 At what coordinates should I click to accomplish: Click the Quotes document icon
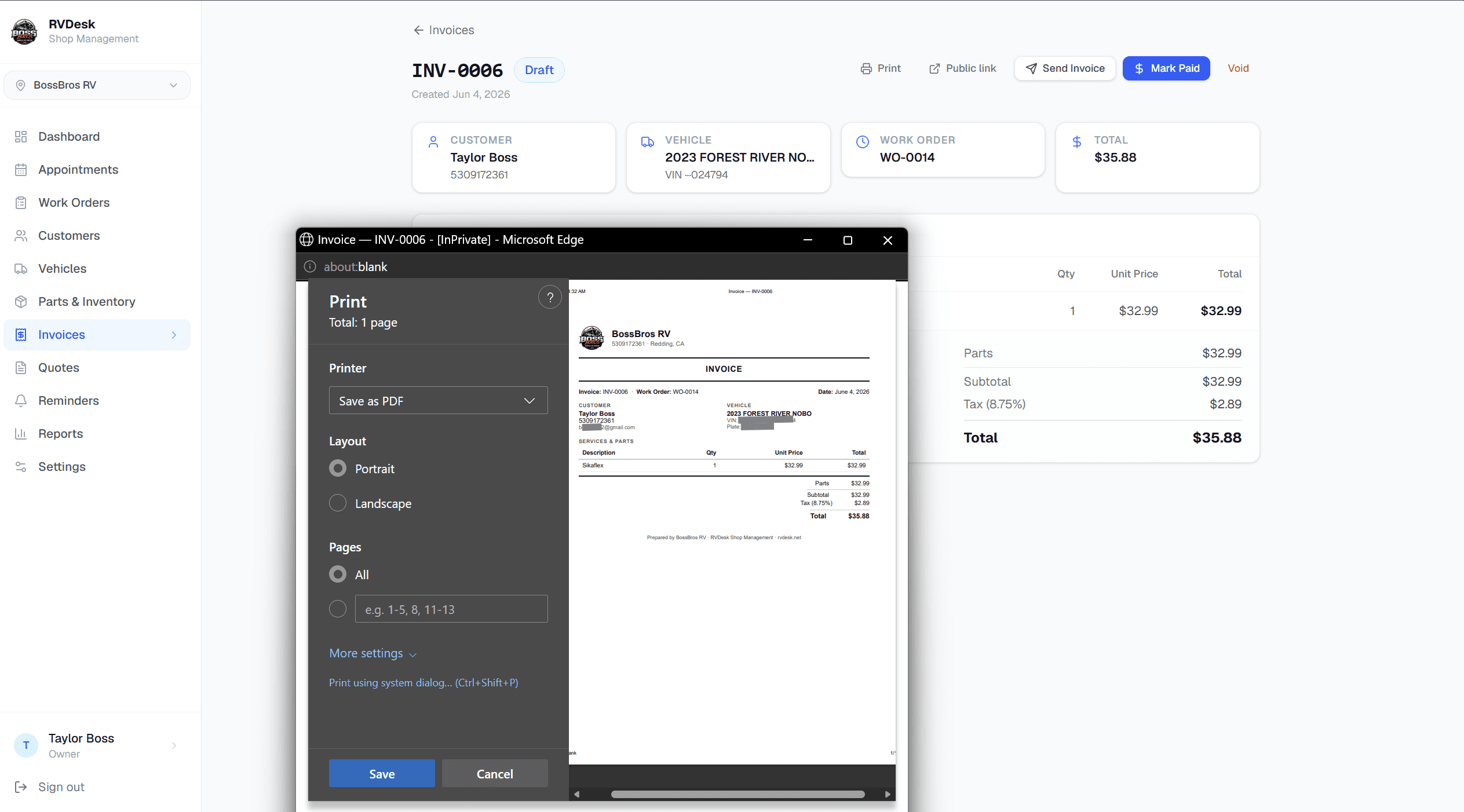[21, 368]
